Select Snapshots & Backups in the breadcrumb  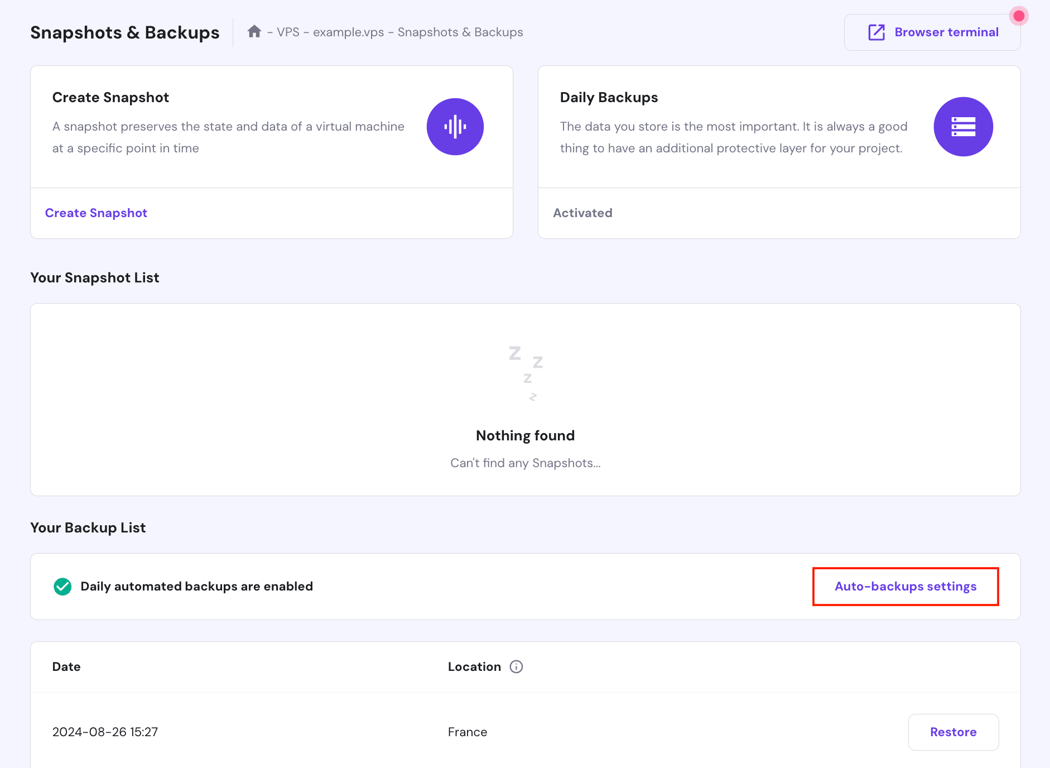(x=459, y=31)
